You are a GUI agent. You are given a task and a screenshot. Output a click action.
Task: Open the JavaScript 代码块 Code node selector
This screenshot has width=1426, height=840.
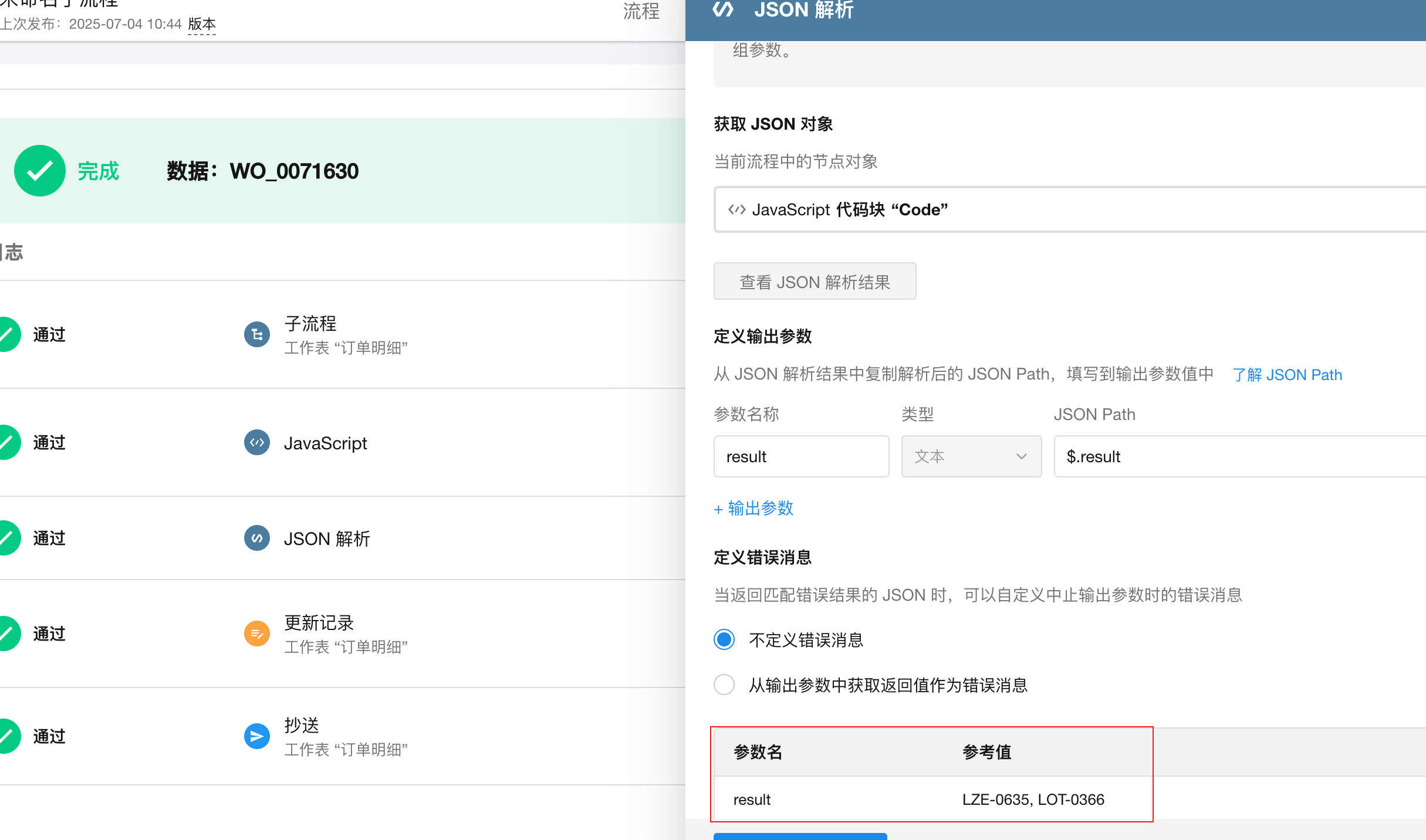click(1068, 209)
